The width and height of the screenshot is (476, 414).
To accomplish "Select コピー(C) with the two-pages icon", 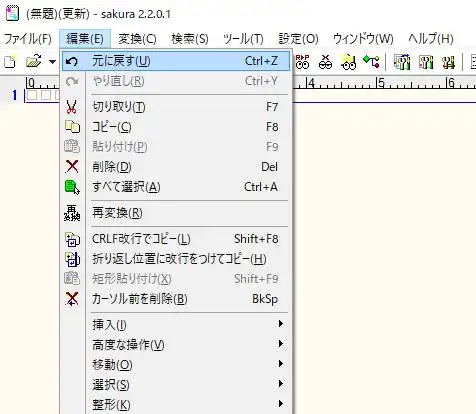I will pyautogui.click(x=176, y=127).
